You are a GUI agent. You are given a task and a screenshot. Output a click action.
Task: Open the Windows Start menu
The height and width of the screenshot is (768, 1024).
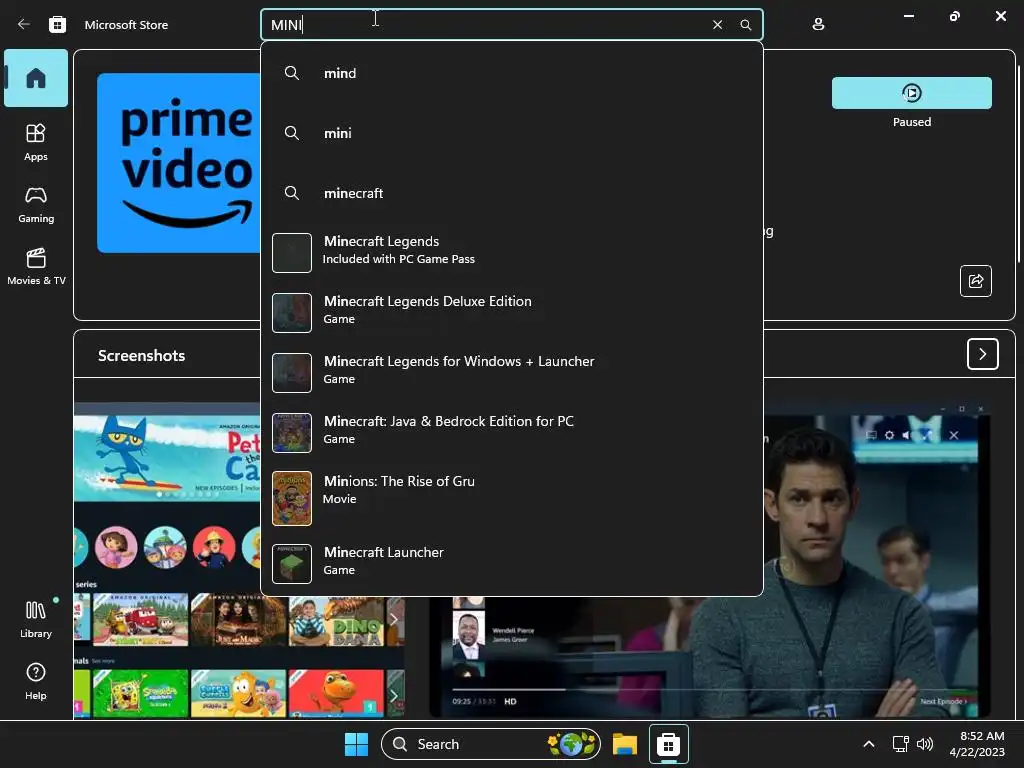point(357,744)
